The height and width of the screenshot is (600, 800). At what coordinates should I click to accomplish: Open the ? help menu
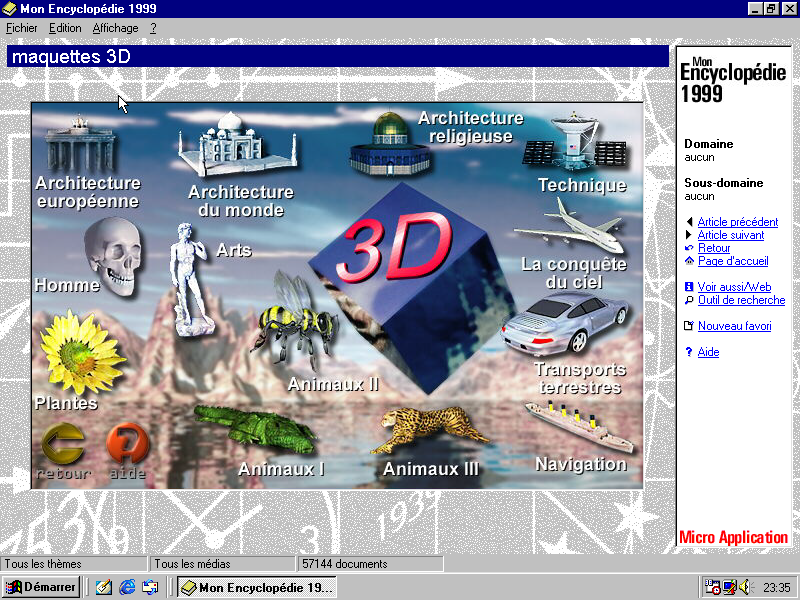[153, 28]
